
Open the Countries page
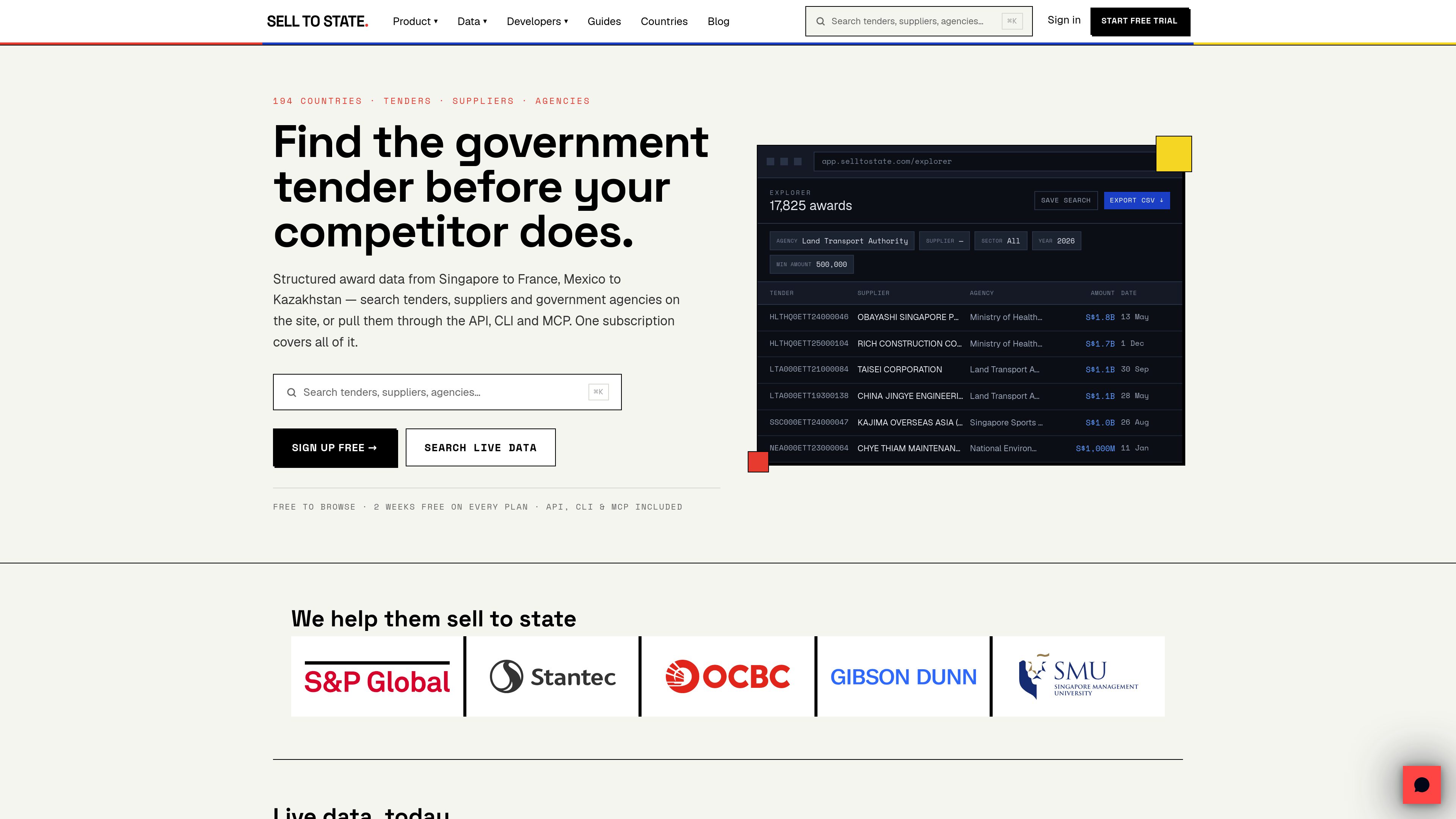click(x=664, y=22)
